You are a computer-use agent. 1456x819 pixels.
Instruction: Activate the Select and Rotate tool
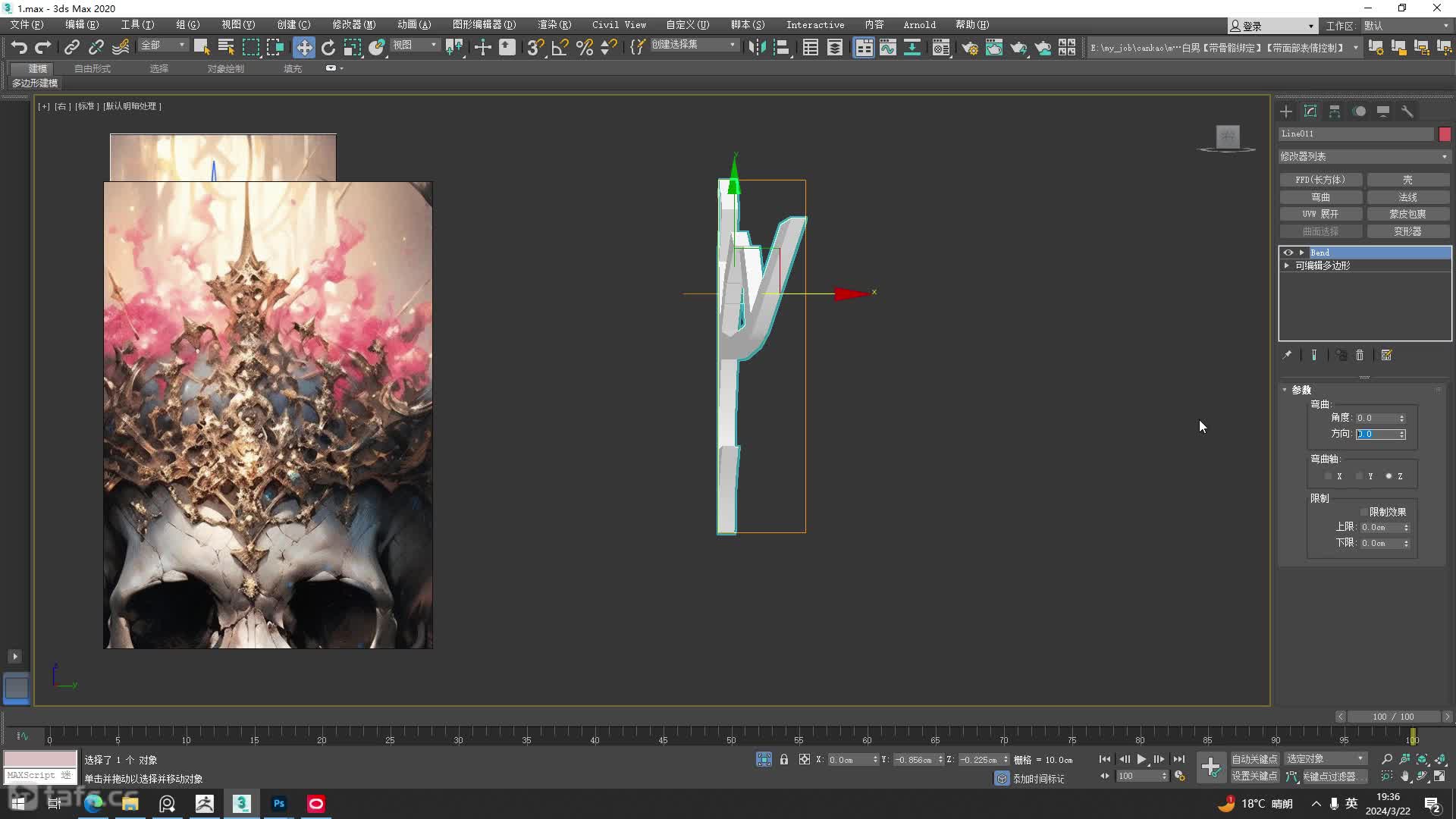point(328,47)
